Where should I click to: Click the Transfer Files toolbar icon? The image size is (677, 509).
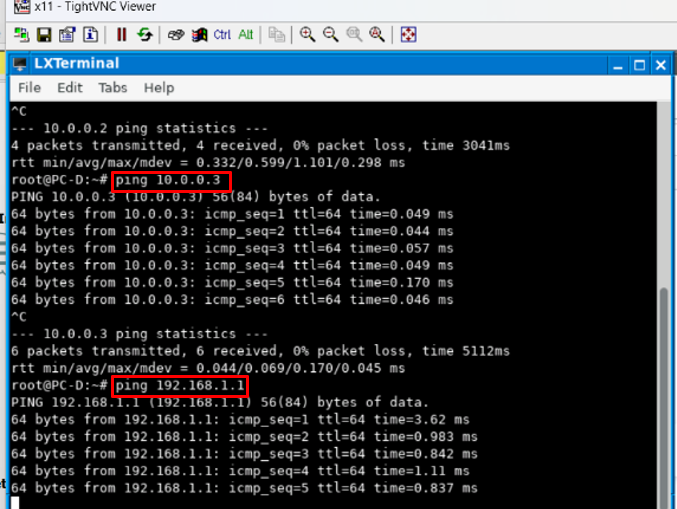tap(277, 35)
